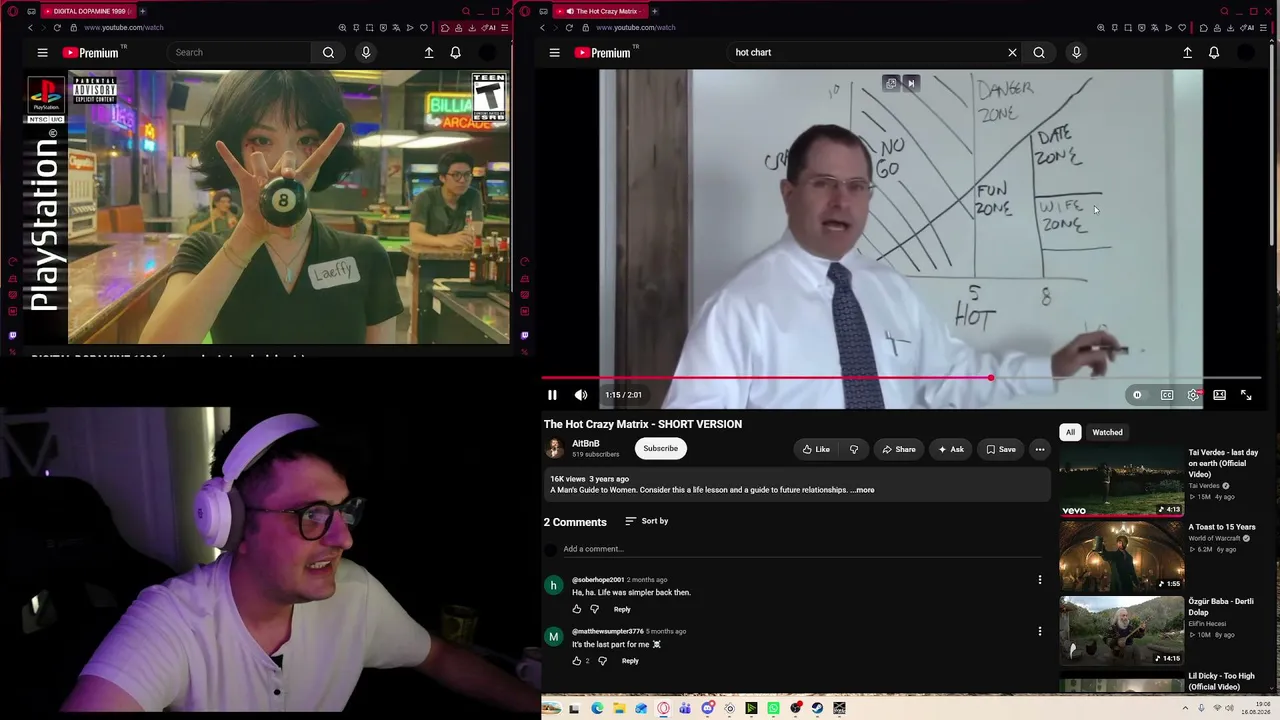Dislike the comment by @matthewsumpter3776

(x=602, y=661)
